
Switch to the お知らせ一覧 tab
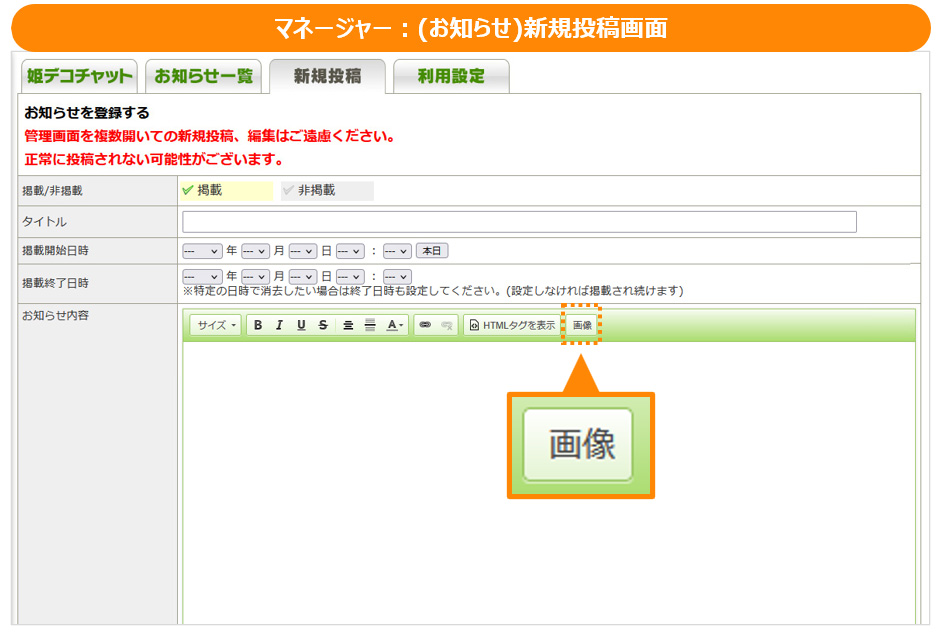pyautogui.click(x=204, y=77)
